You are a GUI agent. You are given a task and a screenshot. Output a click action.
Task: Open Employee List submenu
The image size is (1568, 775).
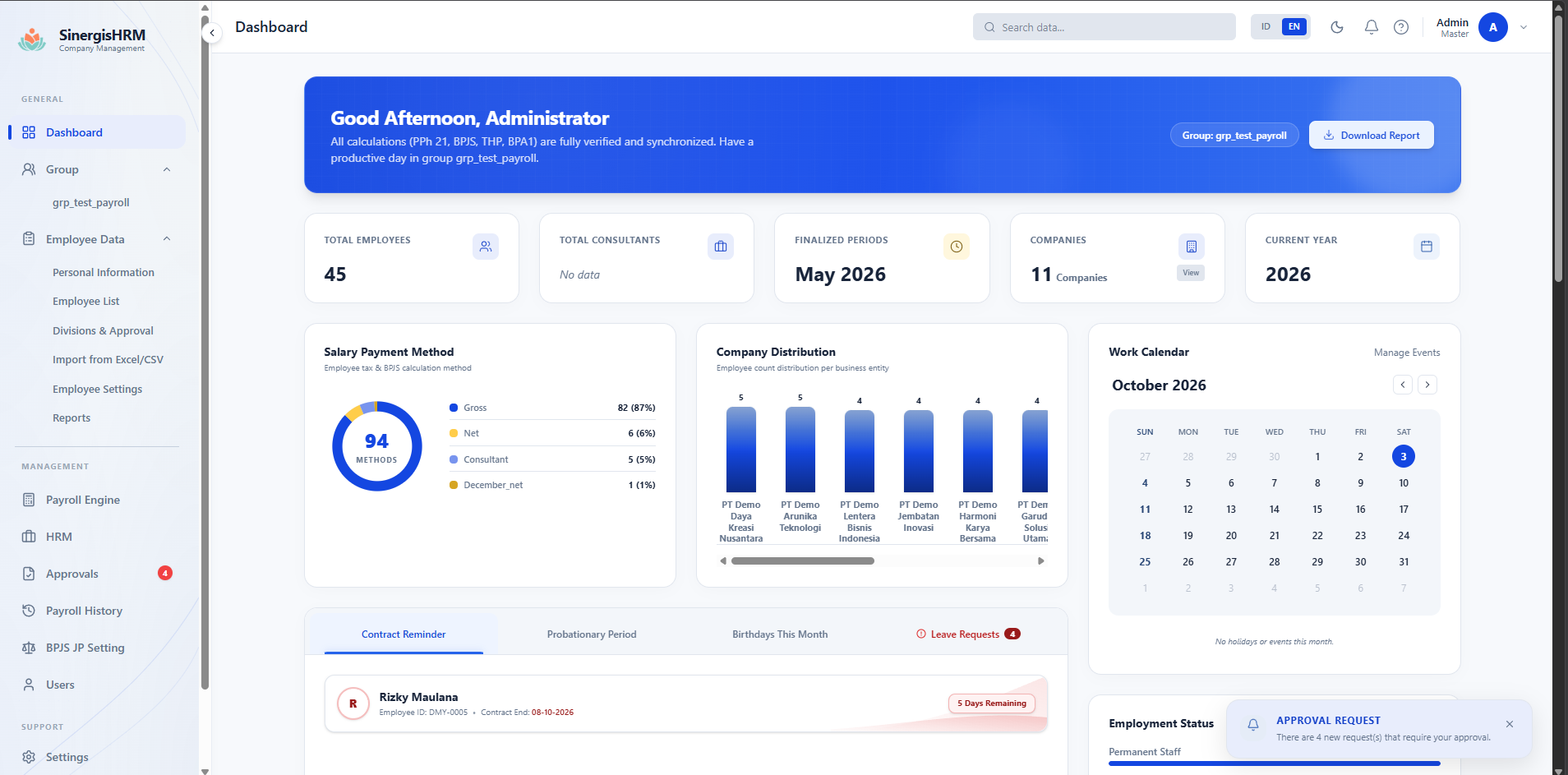coord(86,302)
